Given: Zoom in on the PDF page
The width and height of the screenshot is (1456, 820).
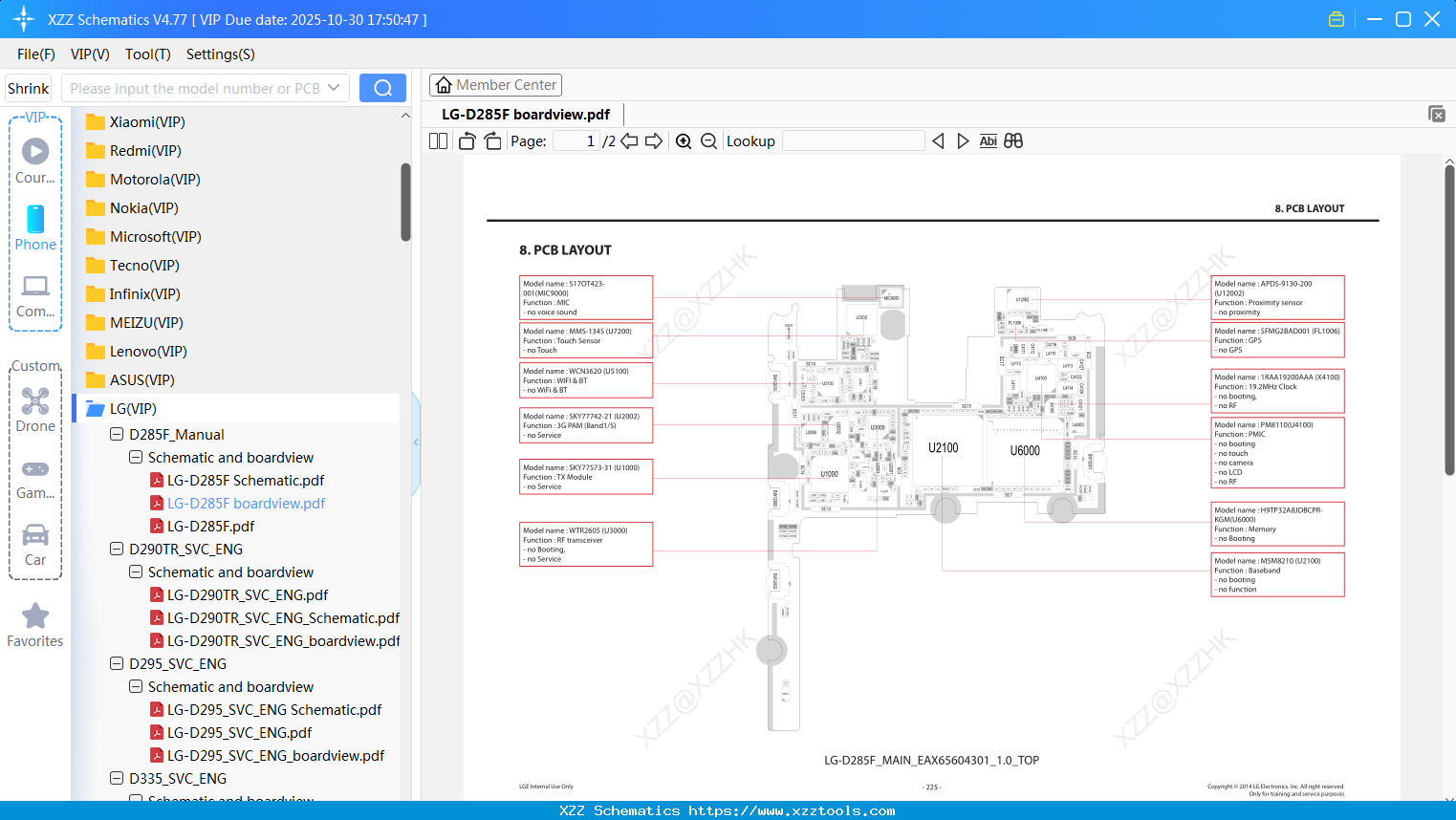Looking at the screenshot, I should tap(684, 140).
